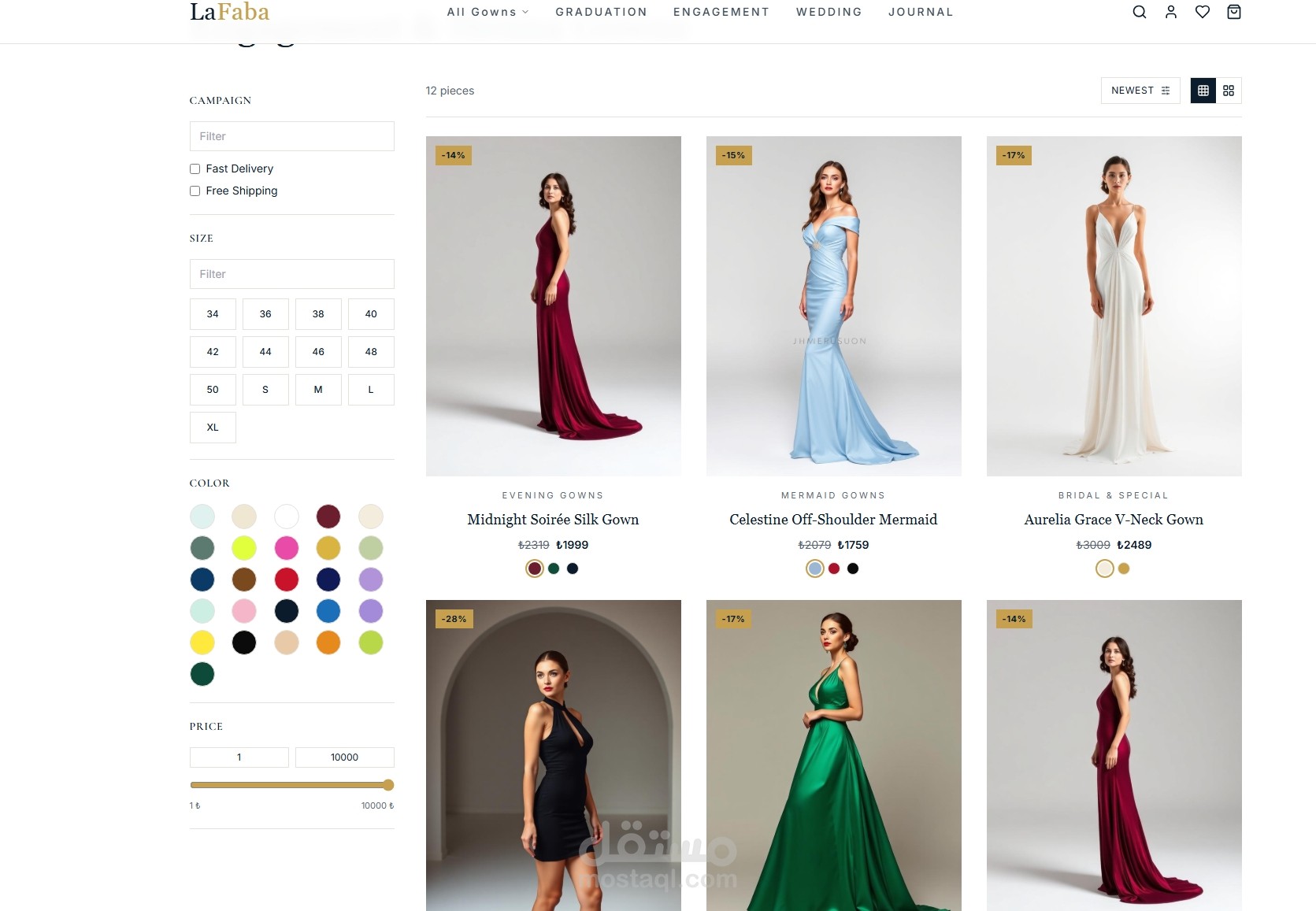The image size is (1316, 911).
Task: Filter by the orange color swatch
Action: coord(328,643)
